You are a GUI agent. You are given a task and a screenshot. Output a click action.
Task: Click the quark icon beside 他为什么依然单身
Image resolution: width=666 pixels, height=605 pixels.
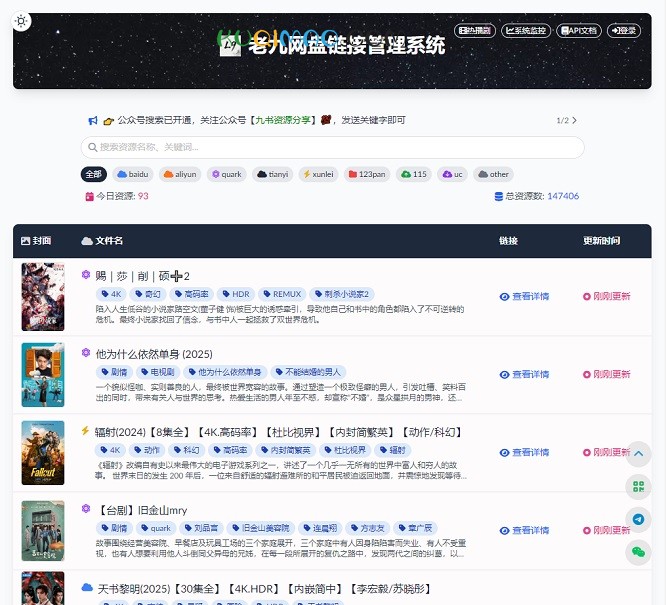pos(86,353)
